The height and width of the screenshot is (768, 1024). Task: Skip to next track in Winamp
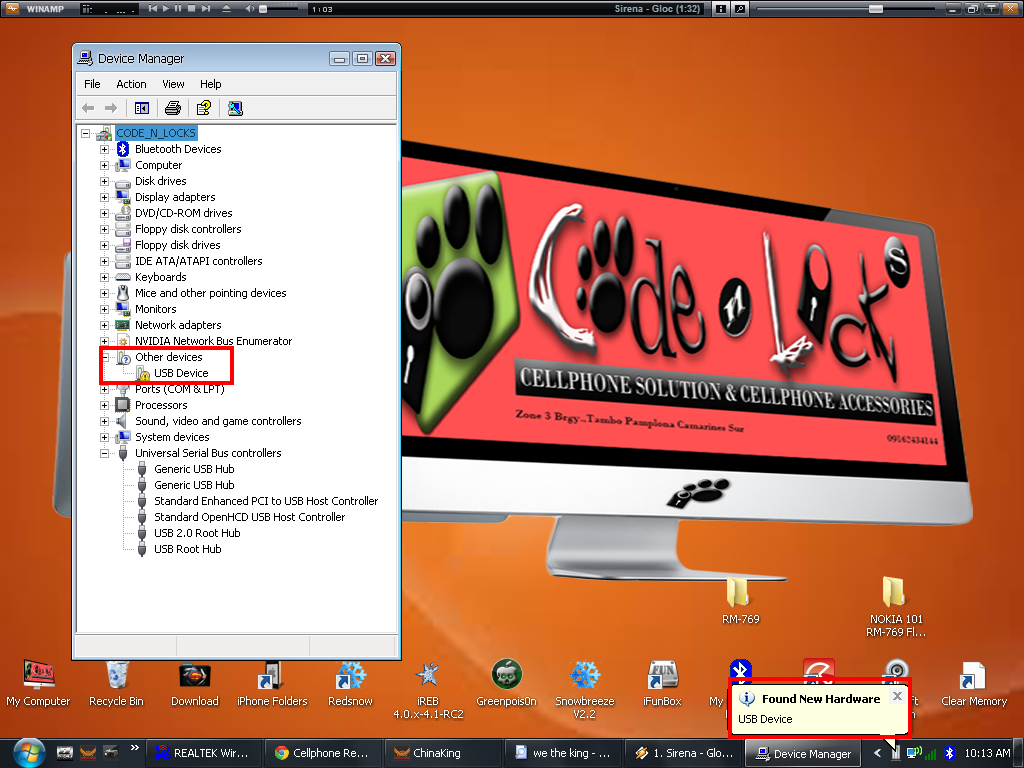tap(206, 8)
